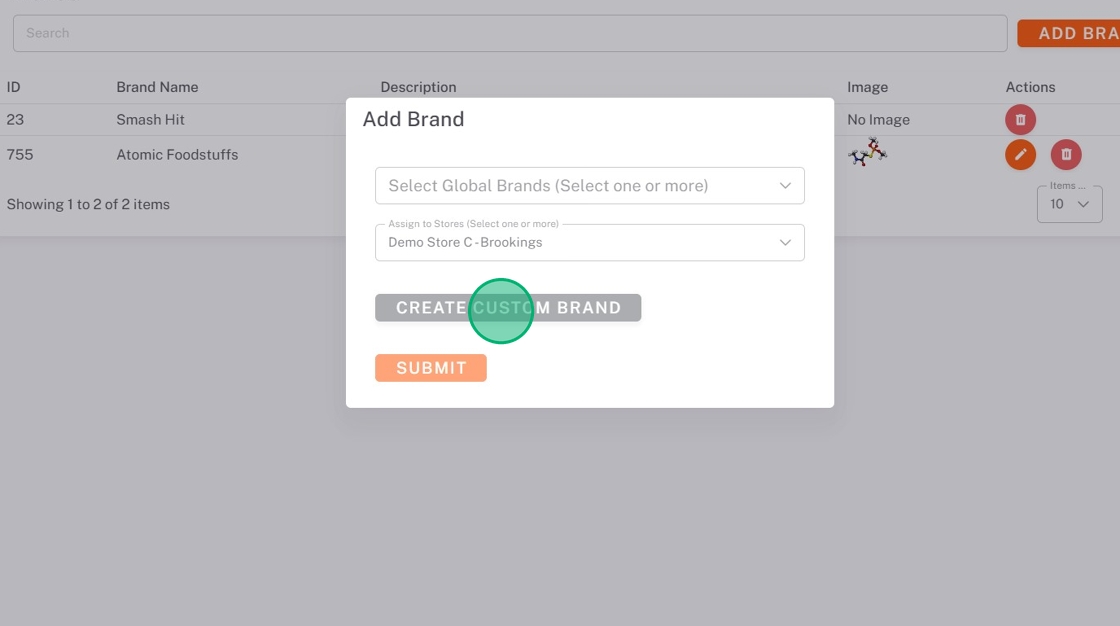Delete the Smash Hit brand

[x=1020, y=120]
